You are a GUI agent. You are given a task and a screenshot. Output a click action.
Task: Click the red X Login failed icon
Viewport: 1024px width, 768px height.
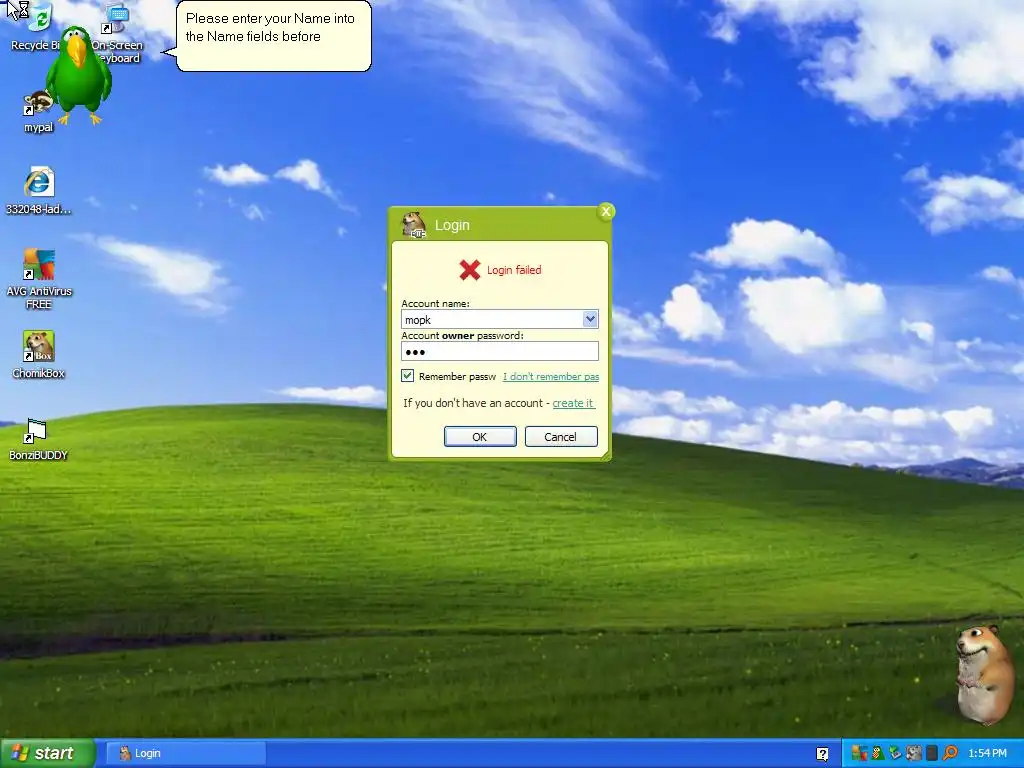point(470,270)
